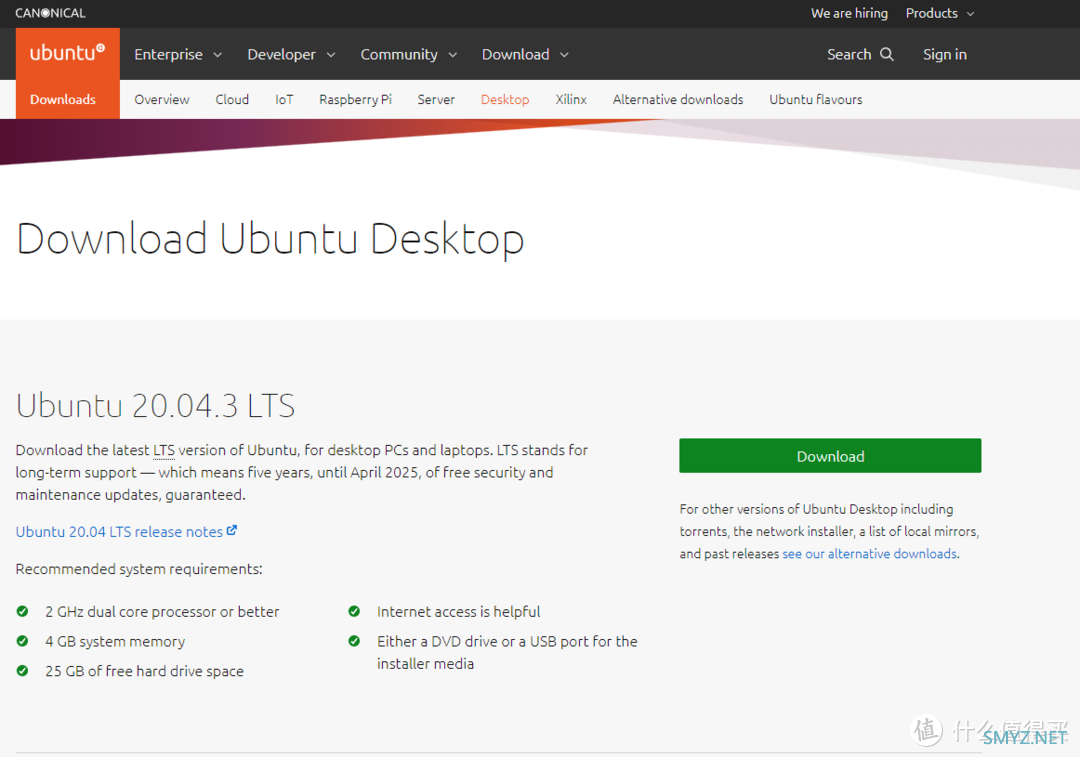Click the 25 GB of free hard drive space text
Viewport: 1080px width, 757px height.
pyautogui.click(x=145, y=671)
